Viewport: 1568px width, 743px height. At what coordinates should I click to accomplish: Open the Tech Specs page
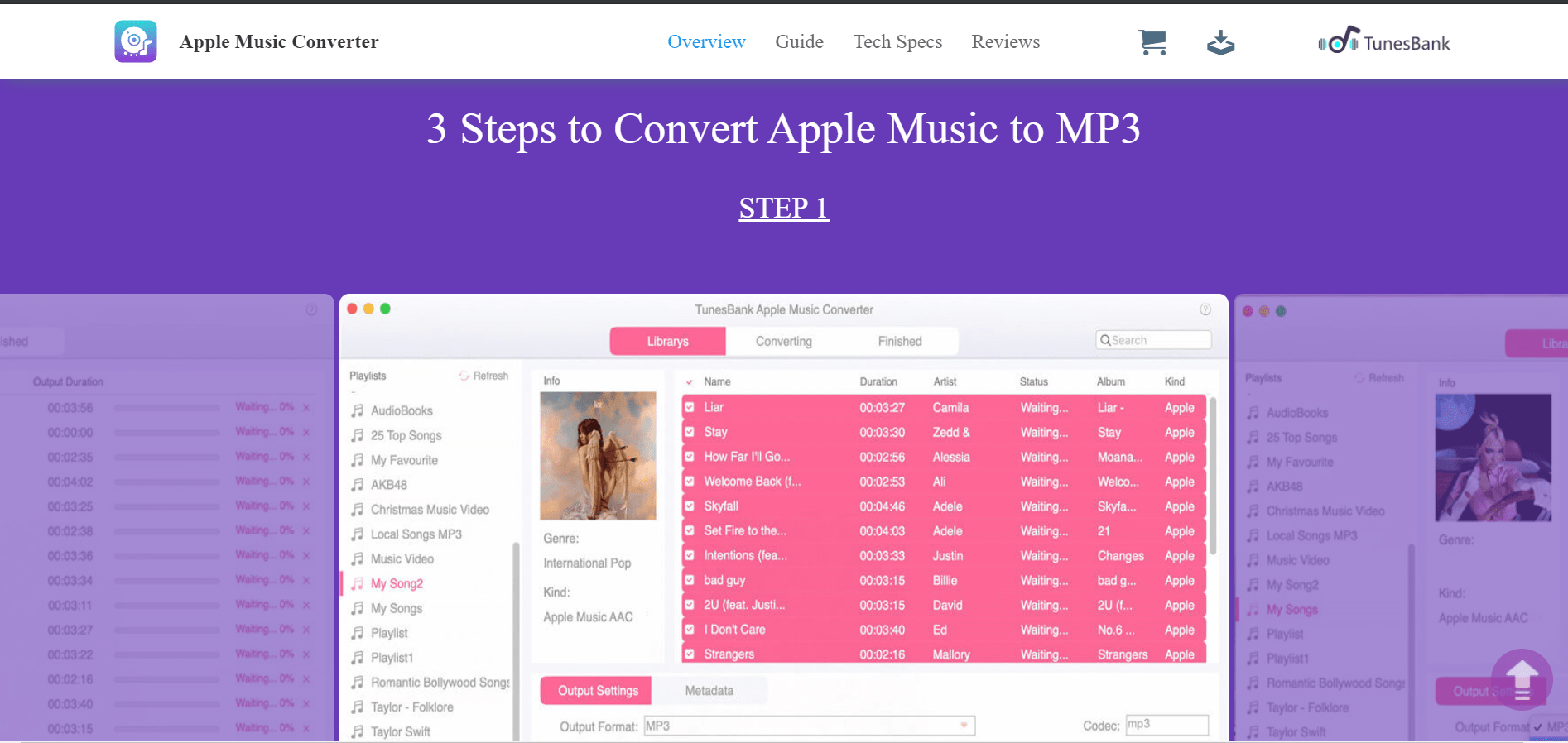(897, 41)
